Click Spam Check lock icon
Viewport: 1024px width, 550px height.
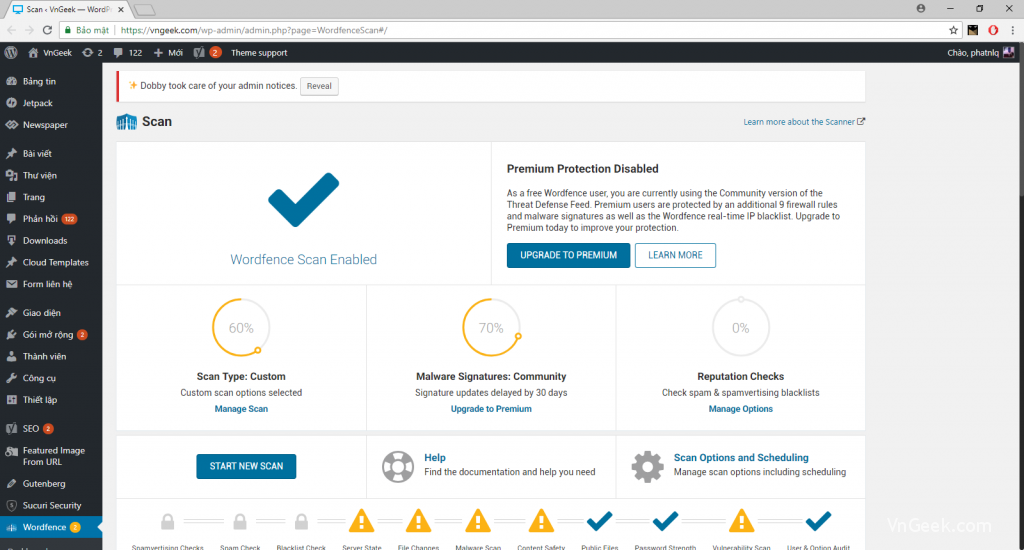240,522
